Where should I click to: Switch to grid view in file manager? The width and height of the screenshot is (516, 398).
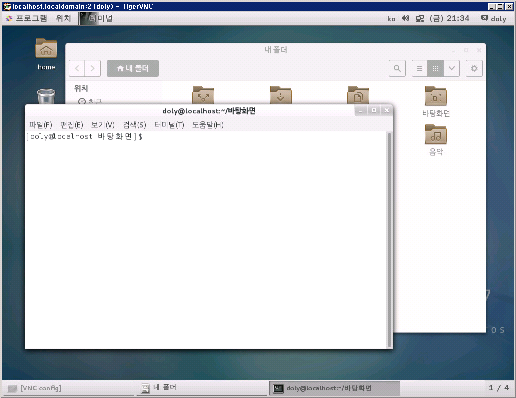click(x=435, y=68)
